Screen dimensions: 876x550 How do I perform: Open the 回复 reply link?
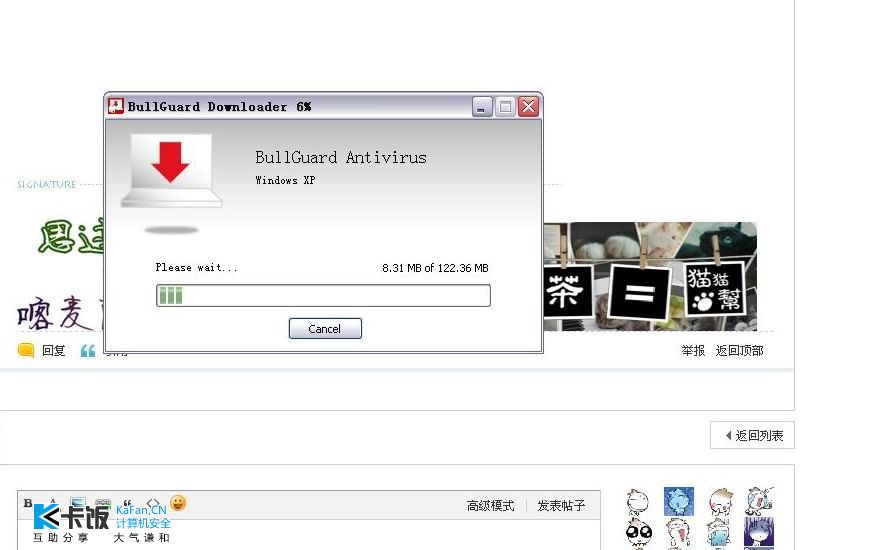(x=54, y=351)
